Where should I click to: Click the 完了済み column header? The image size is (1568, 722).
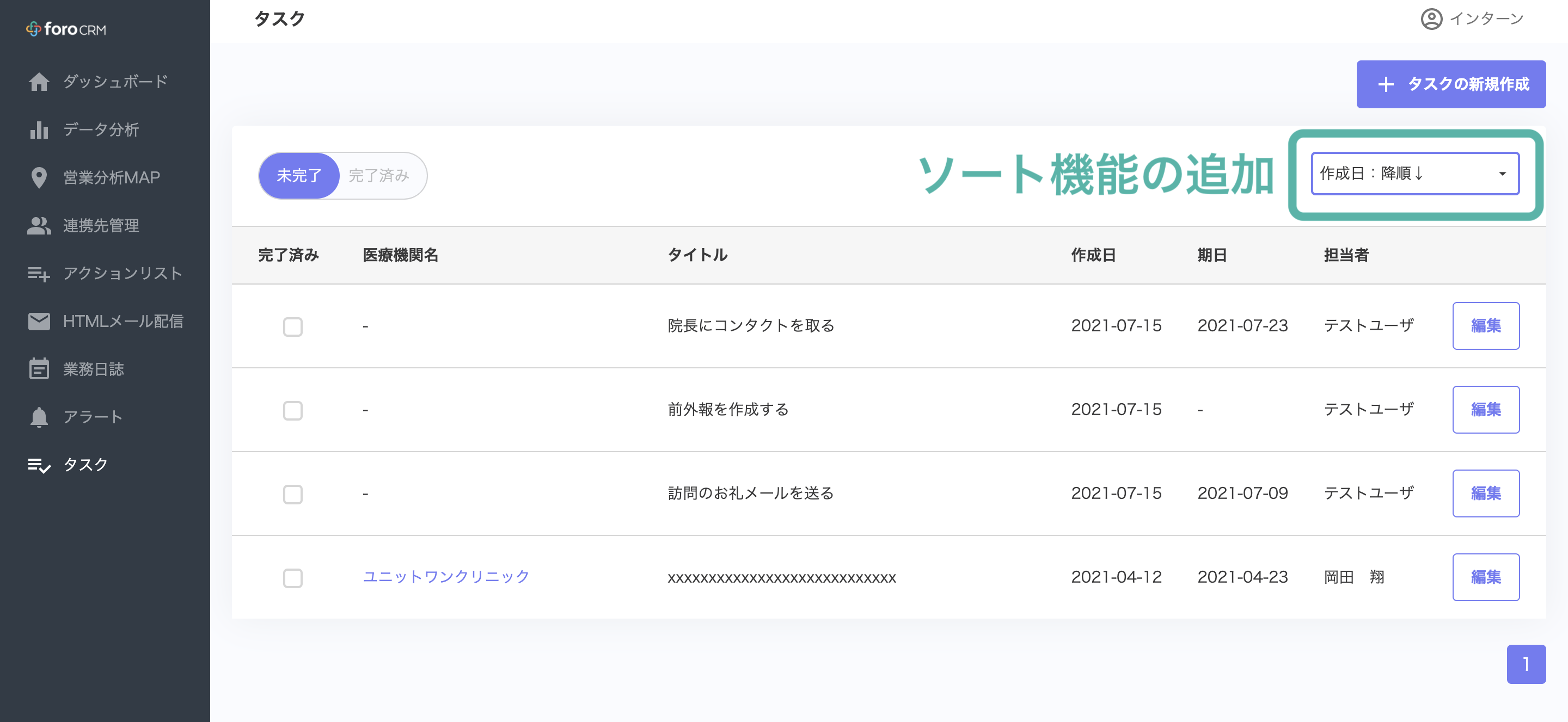click(289, 255)
